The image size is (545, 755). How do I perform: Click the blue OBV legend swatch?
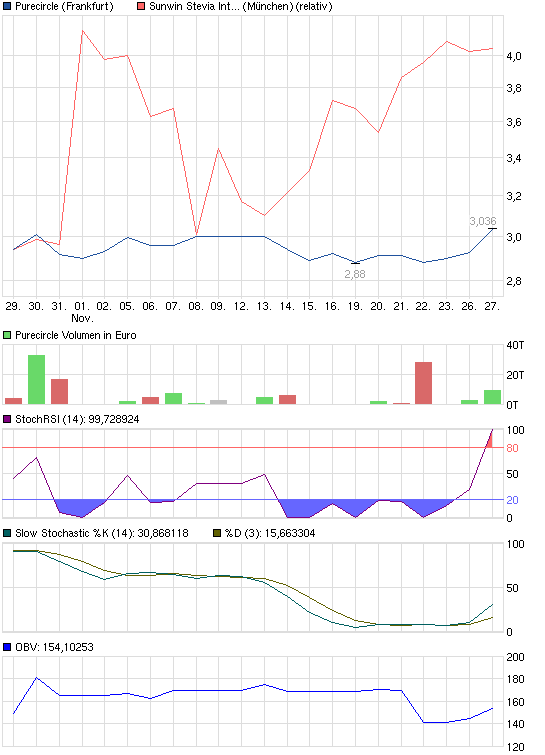point(7,647)
